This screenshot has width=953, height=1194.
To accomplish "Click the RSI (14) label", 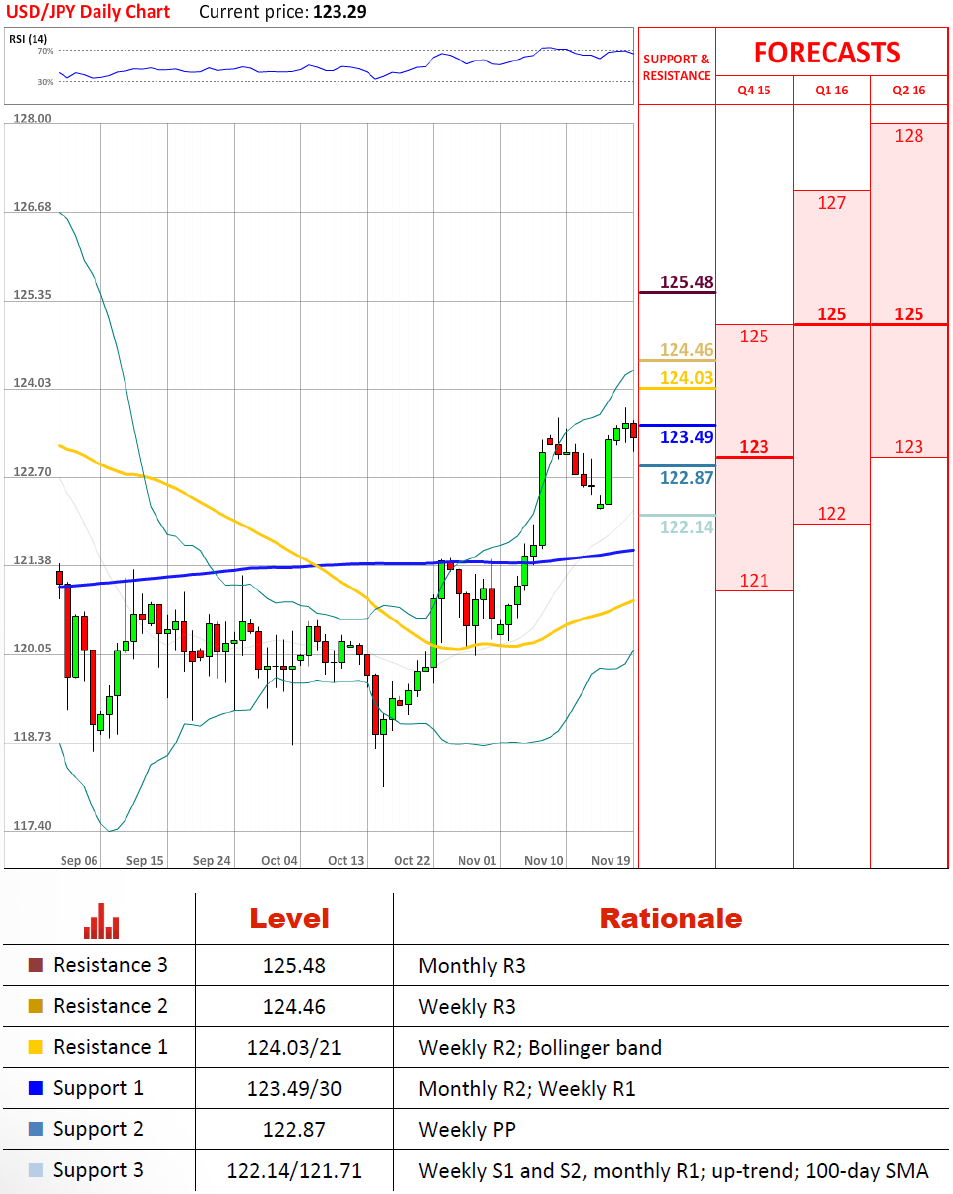I will click(28, 39).
